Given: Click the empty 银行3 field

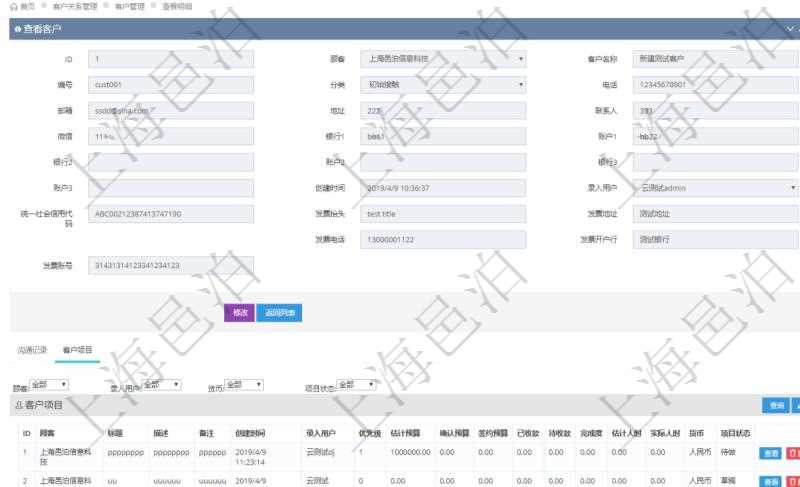Looking at the screenshot, I should coord(715,162).
